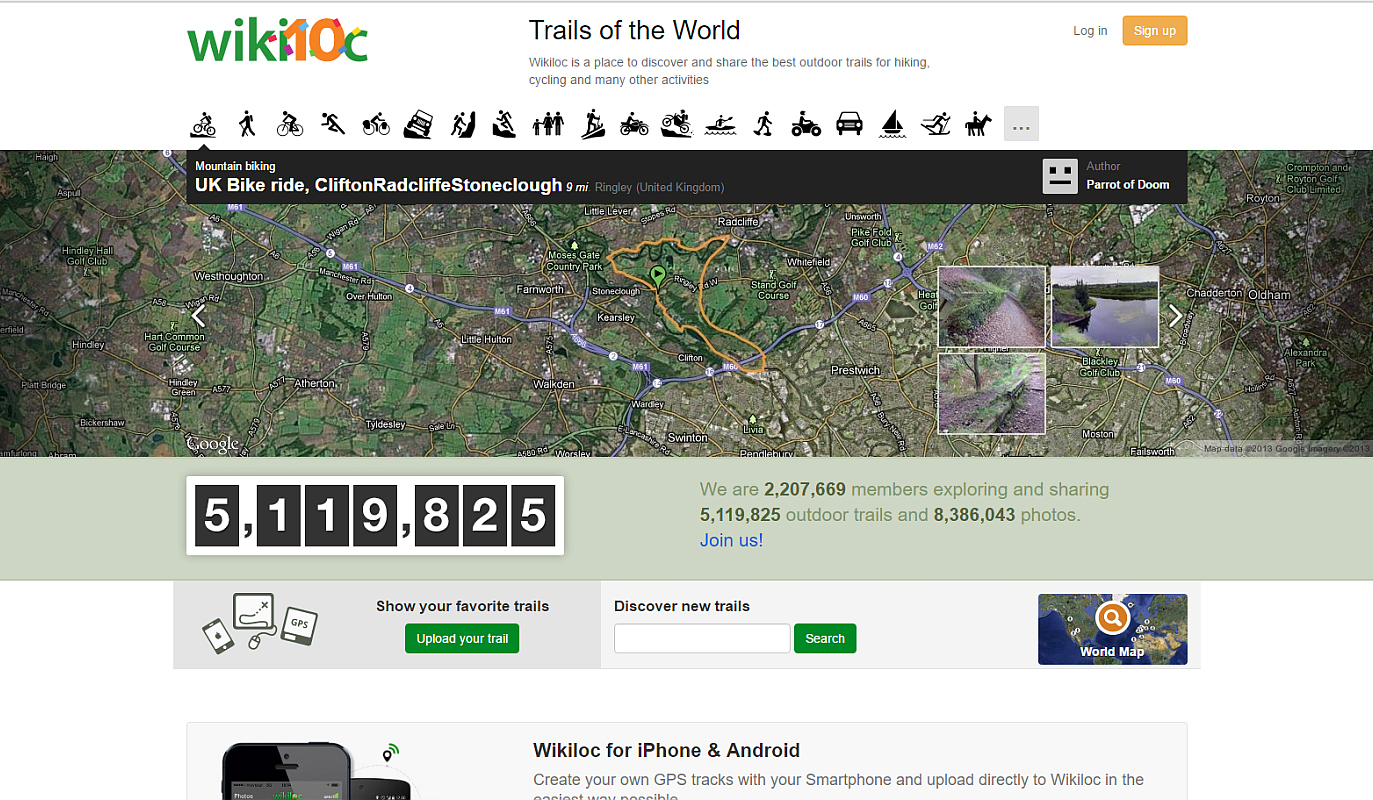The image size is (1373, 800).
Task: Click the Westhoughton label on the map
Action: click(x=228, y=276)
